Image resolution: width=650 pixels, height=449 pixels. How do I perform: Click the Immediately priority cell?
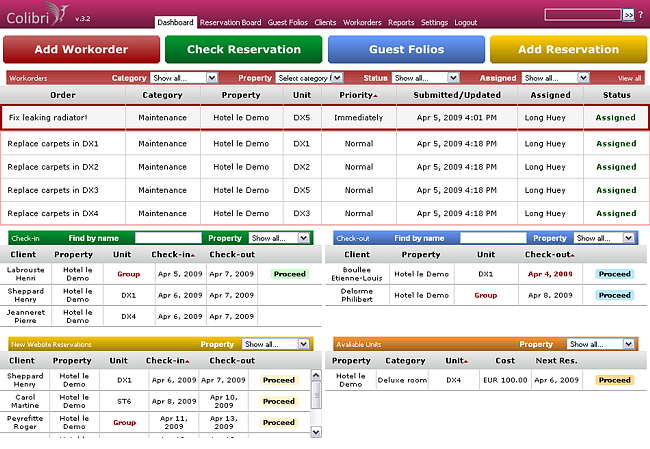pos(359,118)
